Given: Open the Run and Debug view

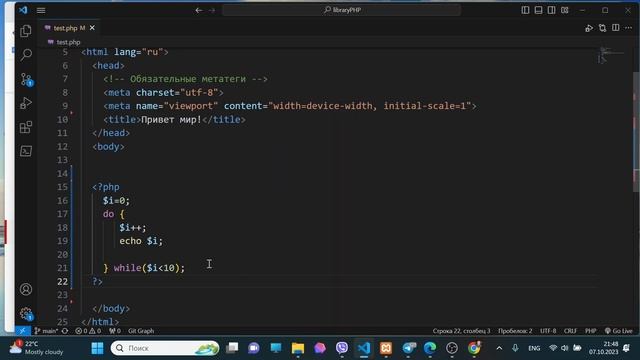Looking at the screenshot, I should coord(26,103).
